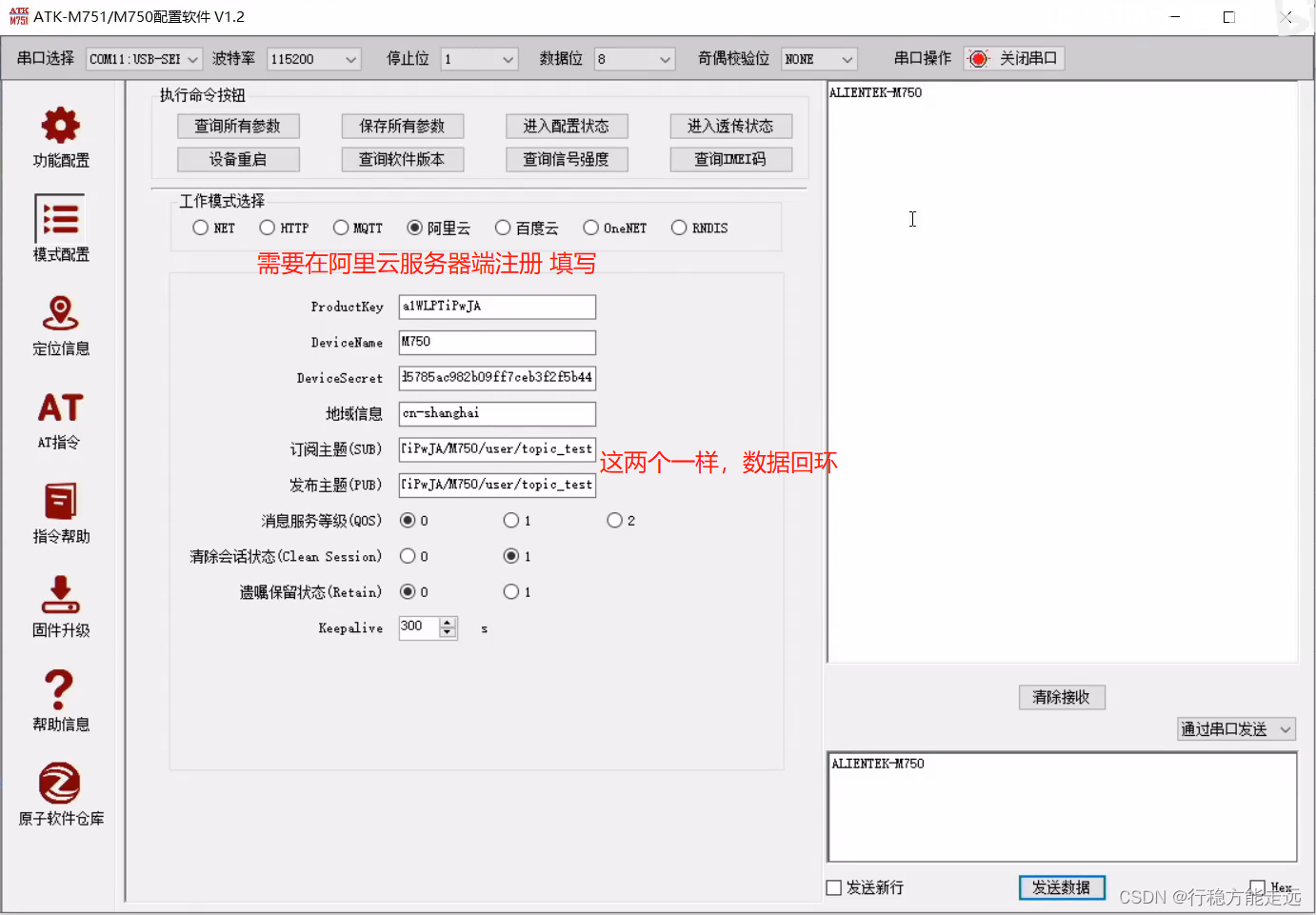Open the 波特率 115200 dropdown
Image resolution: width=1316 pixels, height=915 pixels.
[x=313, y=59]
